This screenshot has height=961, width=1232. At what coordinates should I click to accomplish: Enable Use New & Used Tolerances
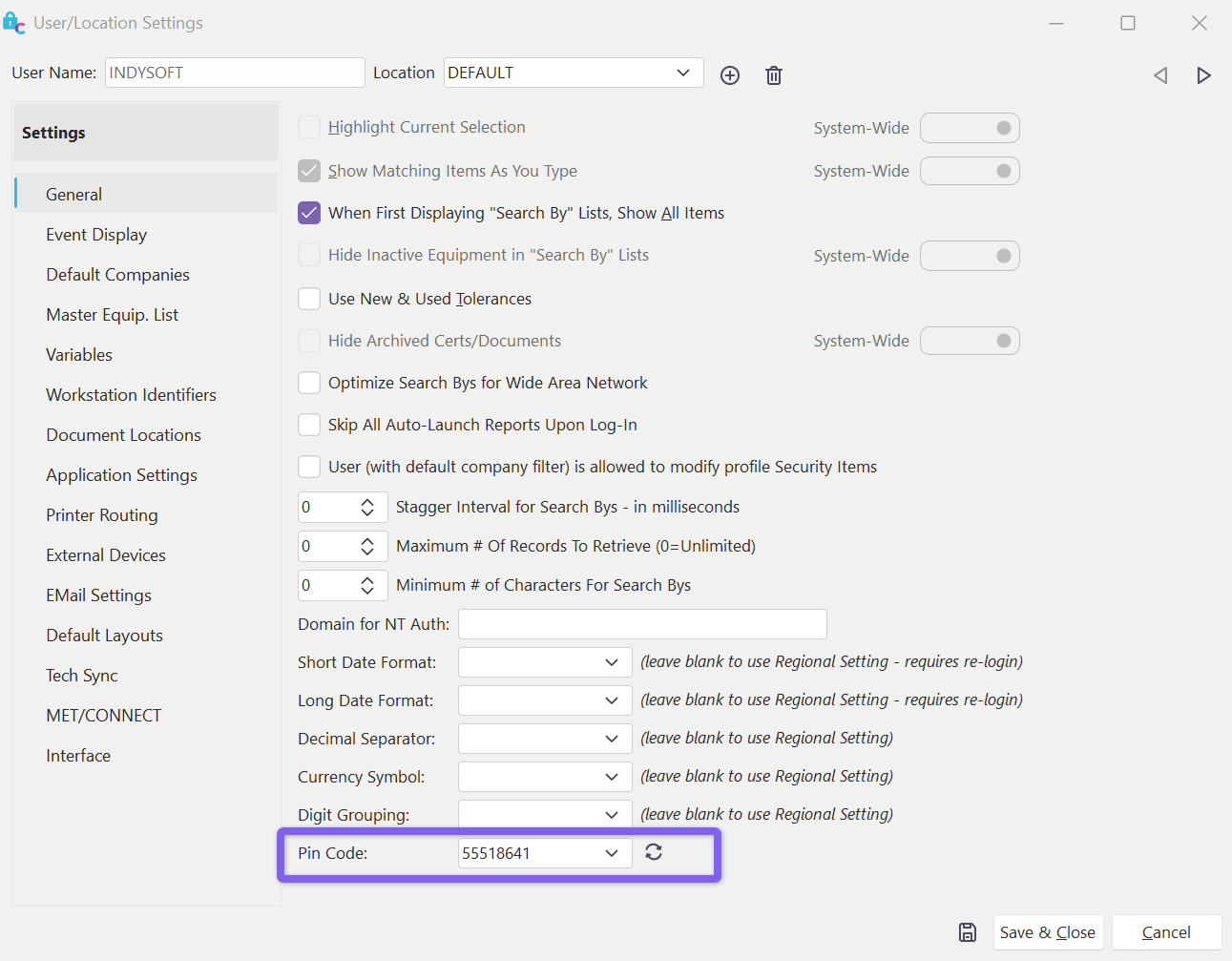(309, 299)
